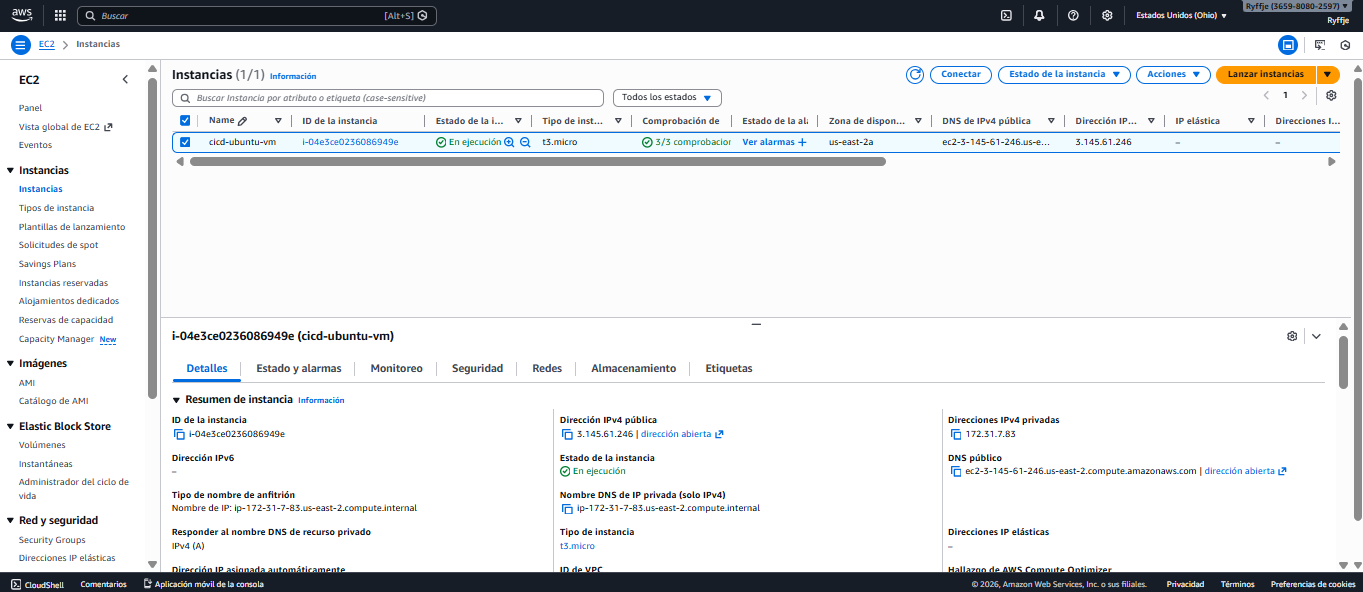Open the AWS services grid menu
1363x592 pixels.
click(58, 15)
